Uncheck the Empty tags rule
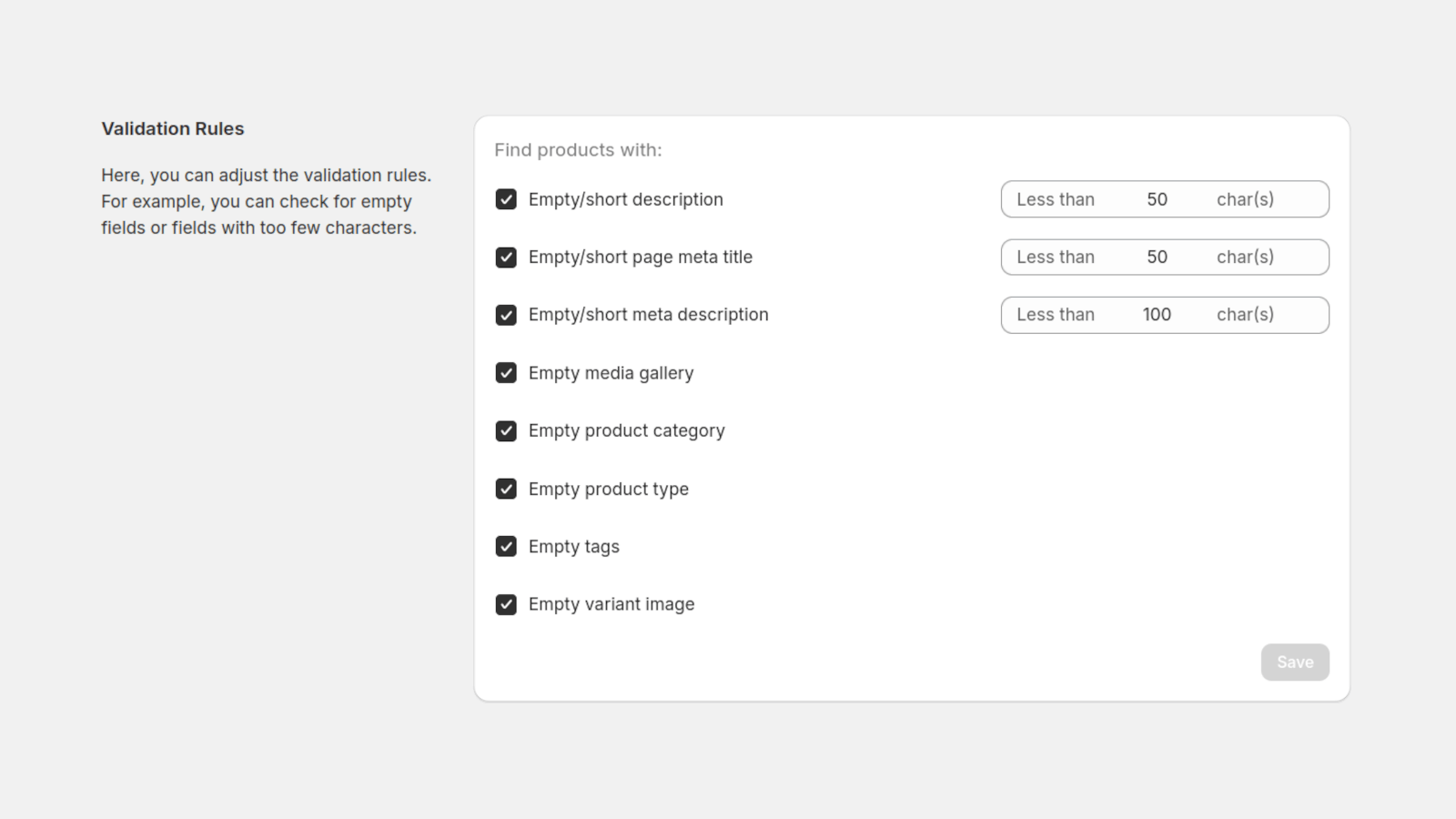 (506, 546)
